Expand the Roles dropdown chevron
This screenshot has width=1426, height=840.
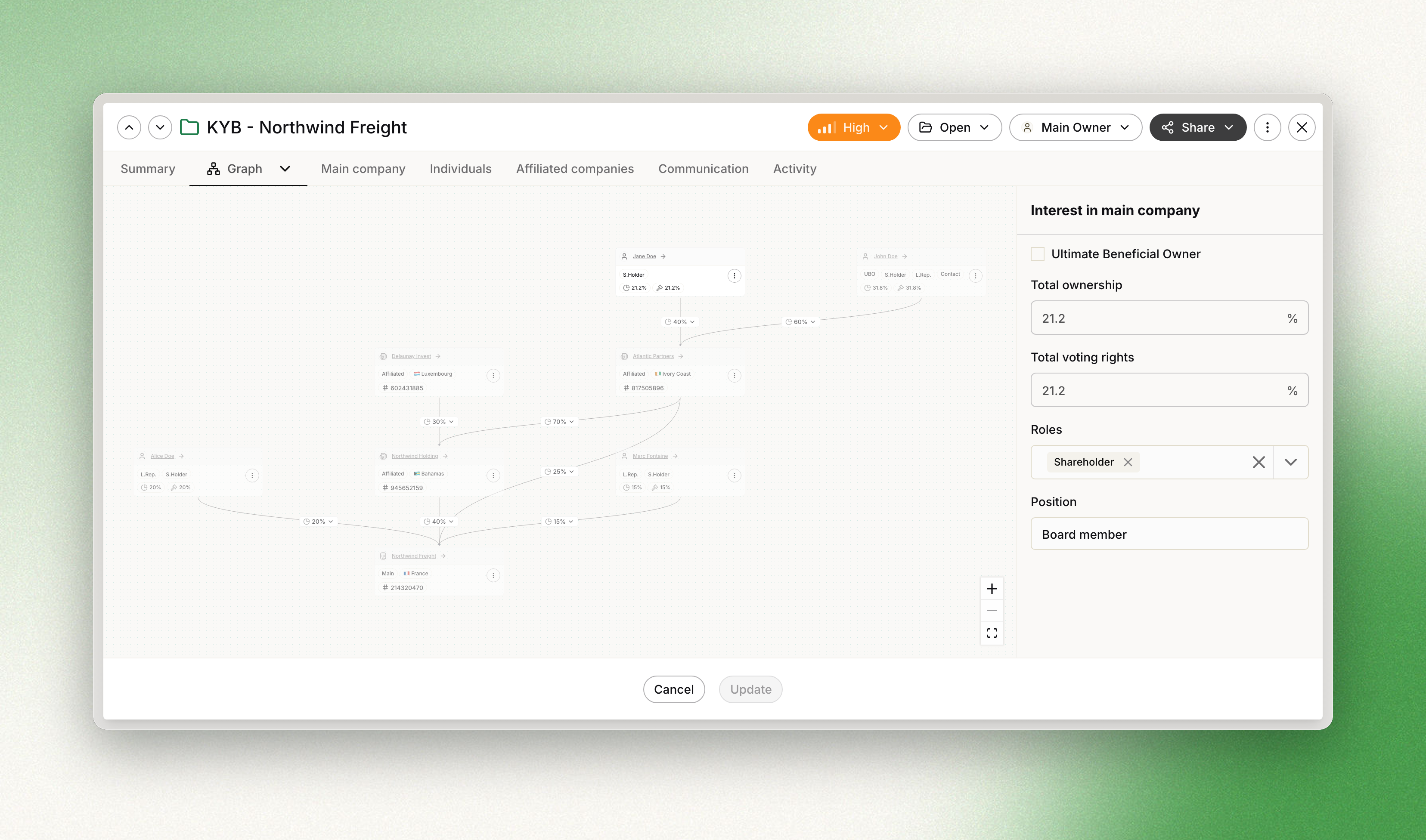pos(1291,462)
